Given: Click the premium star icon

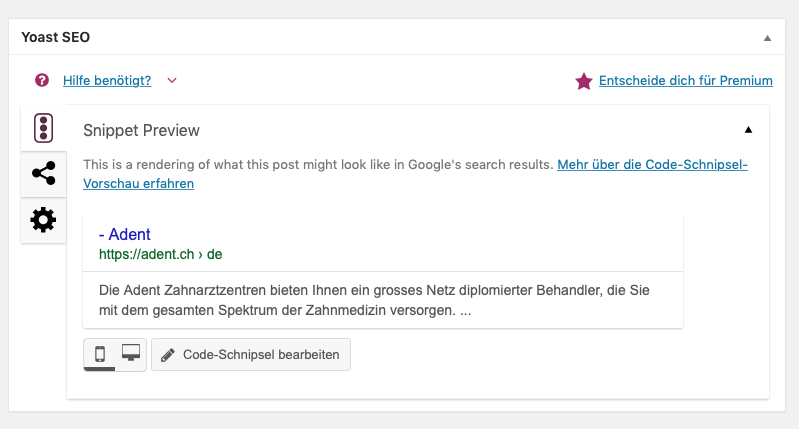Looking at the screenshot, I should tap(583, 81).
